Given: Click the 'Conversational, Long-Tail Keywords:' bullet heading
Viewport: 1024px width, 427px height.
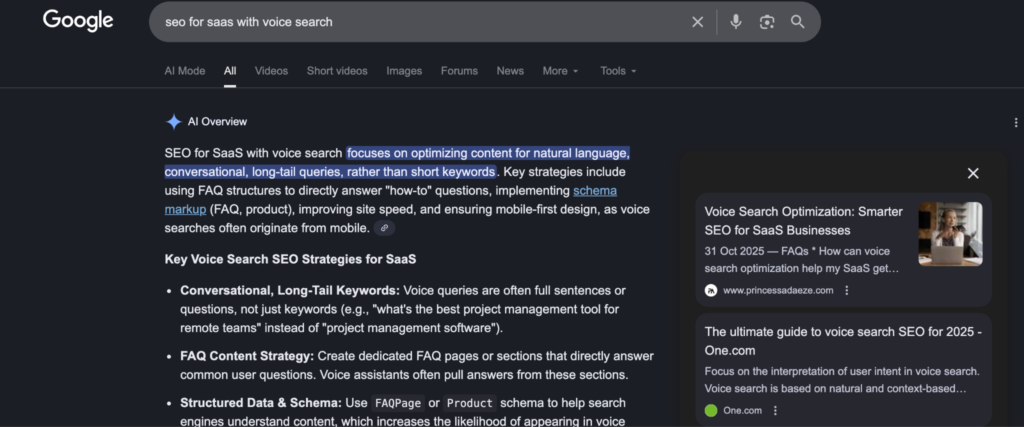Looking at the screenshot, I should click(290, 290).
